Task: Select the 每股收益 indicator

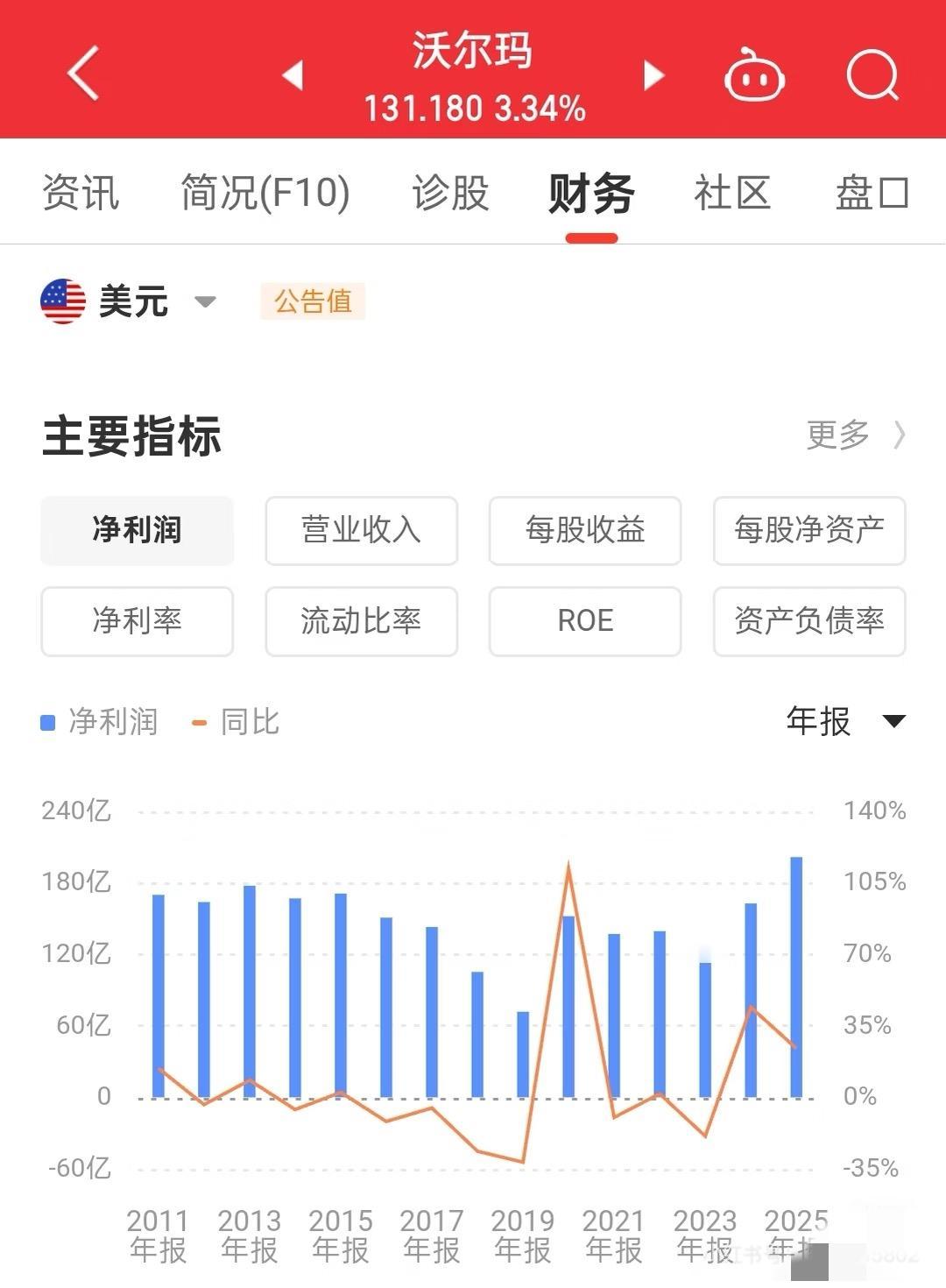Action: [x=585, y=530]
